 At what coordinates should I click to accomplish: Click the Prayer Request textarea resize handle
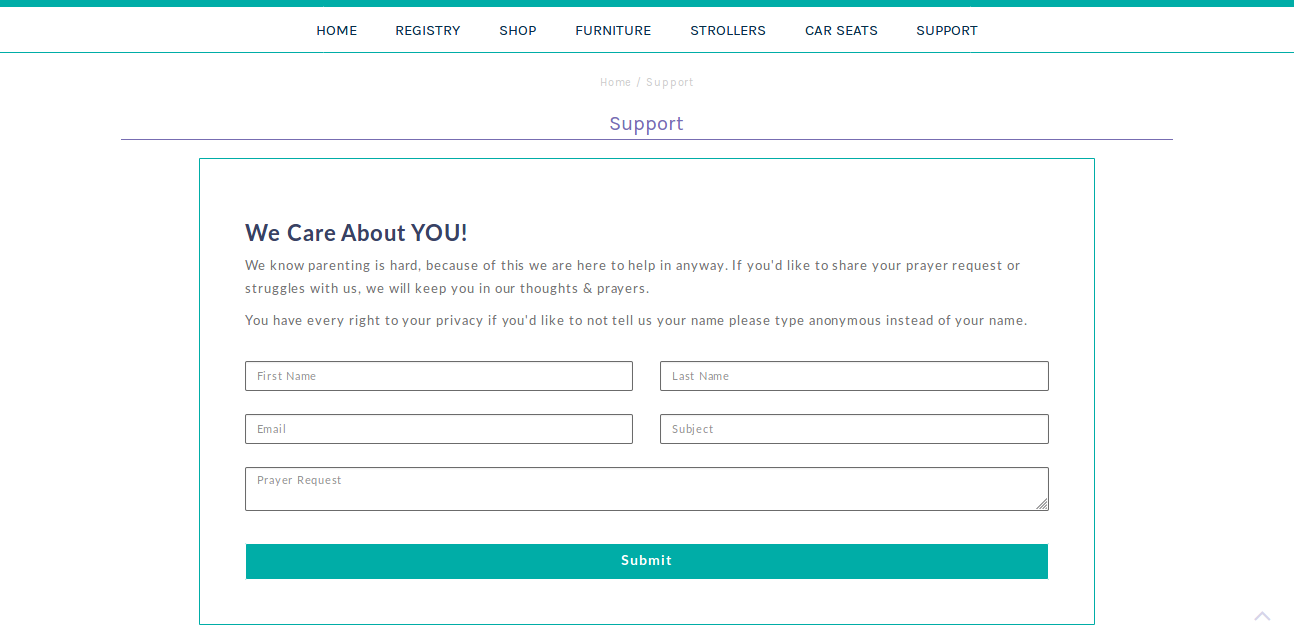(1042, 504)
